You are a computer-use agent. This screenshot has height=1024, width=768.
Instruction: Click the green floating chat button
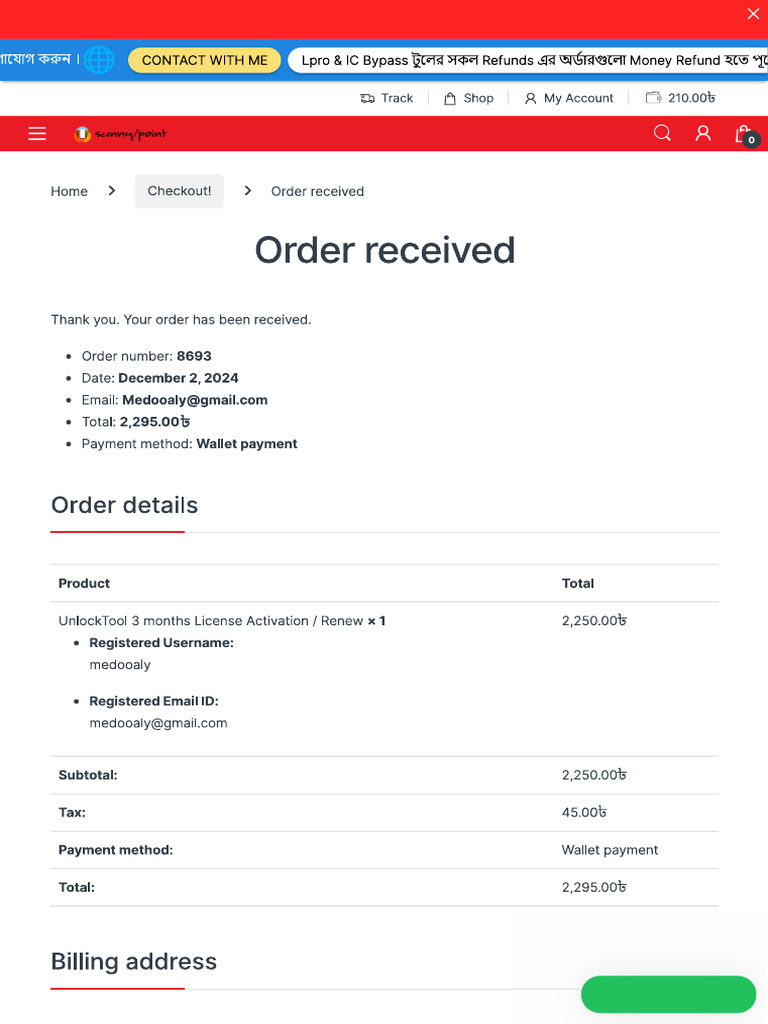[x=668, y=995]
